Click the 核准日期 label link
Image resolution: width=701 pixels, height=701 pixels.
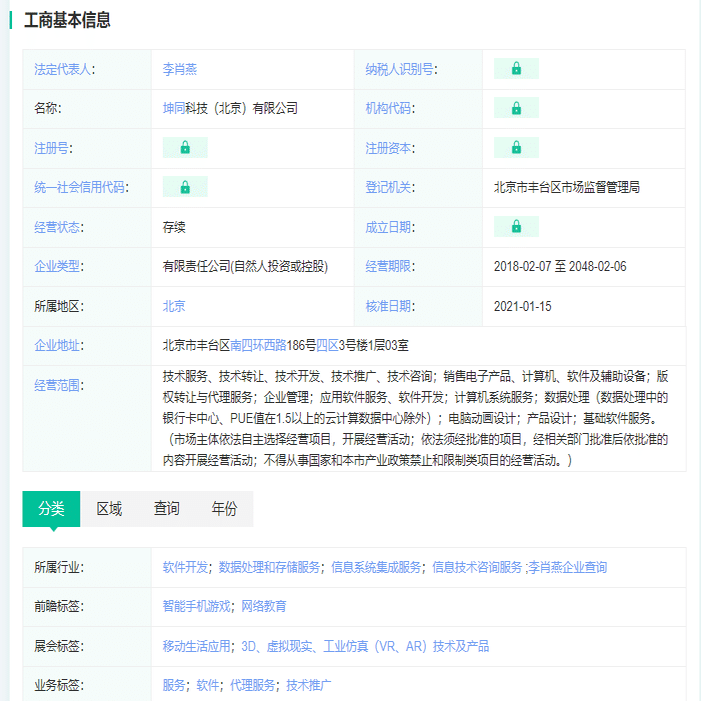(x=388, y=306)
